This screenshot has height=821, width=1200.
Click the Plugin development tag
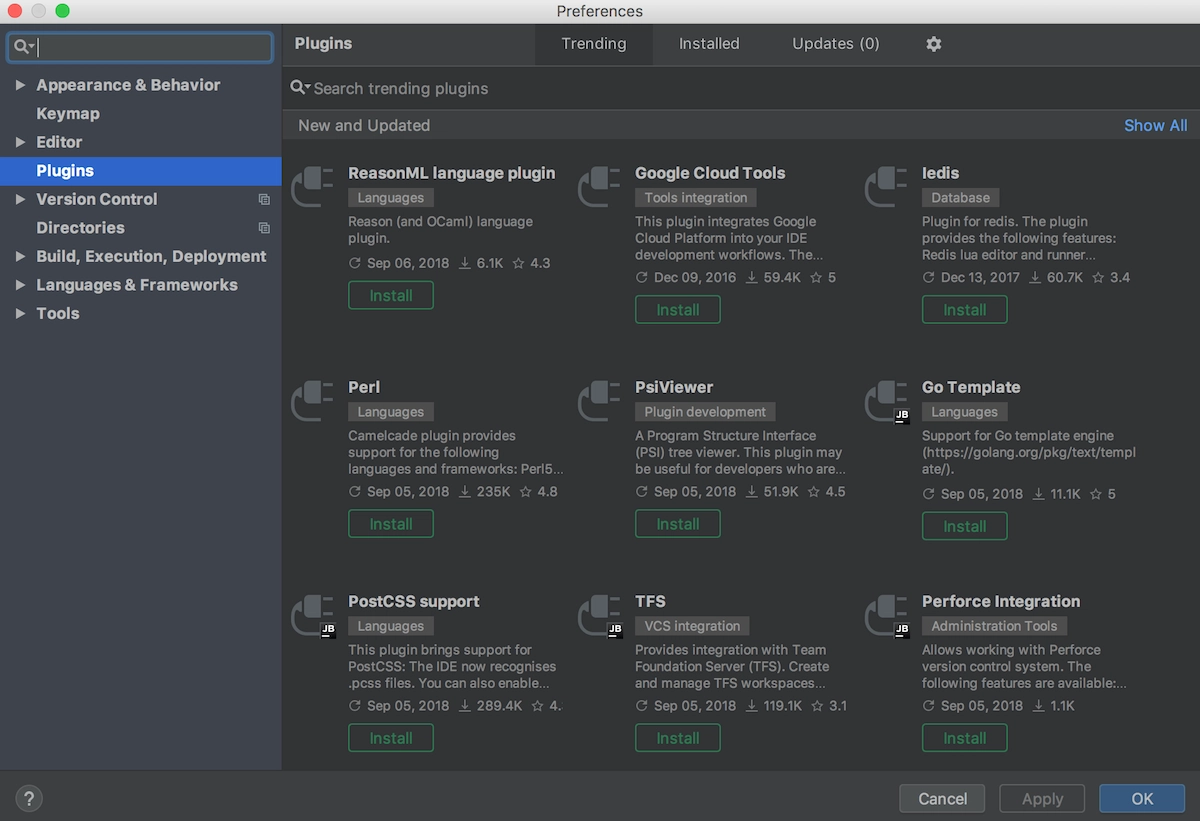[705, 412]
